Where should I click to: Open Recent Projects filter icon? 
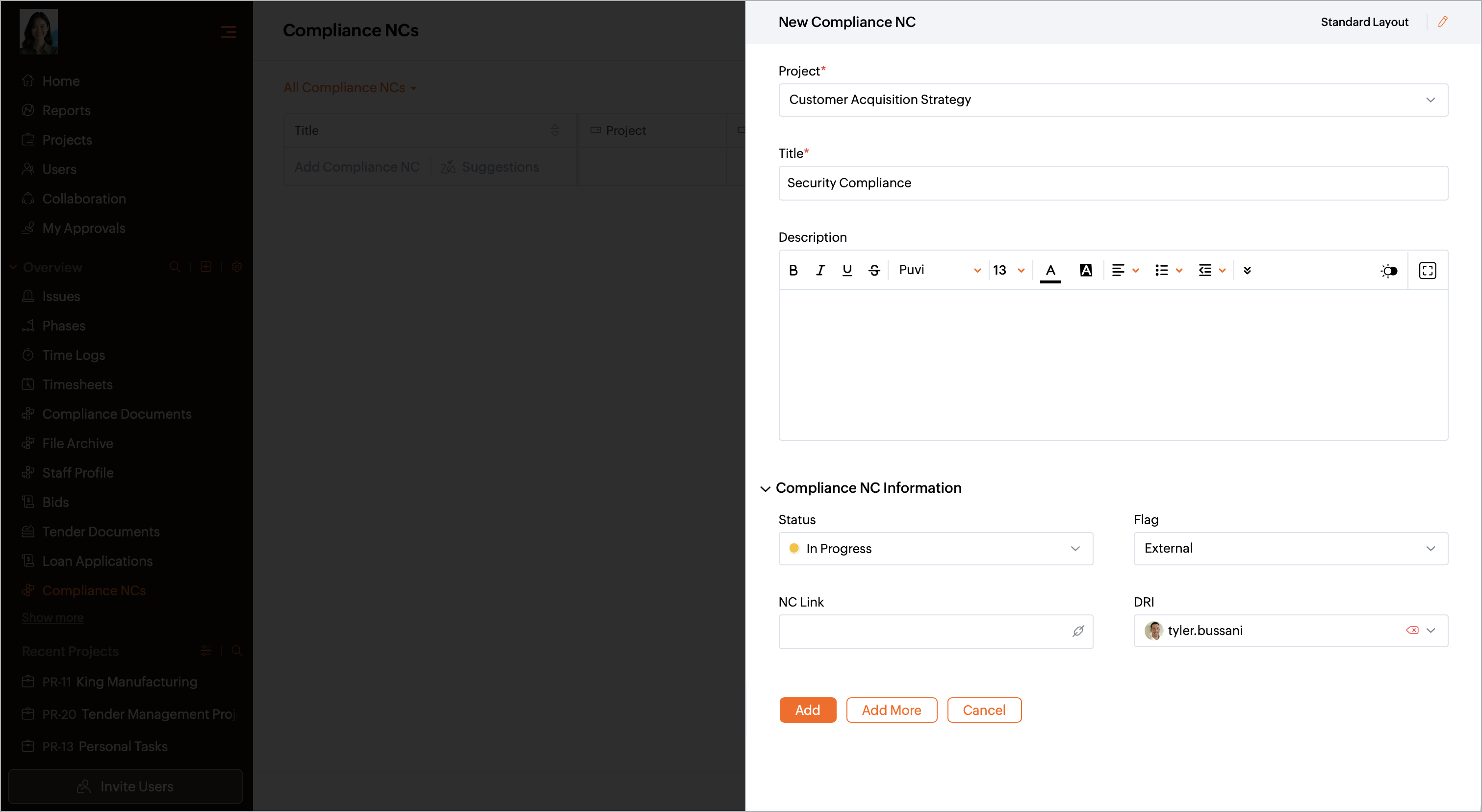206,650
